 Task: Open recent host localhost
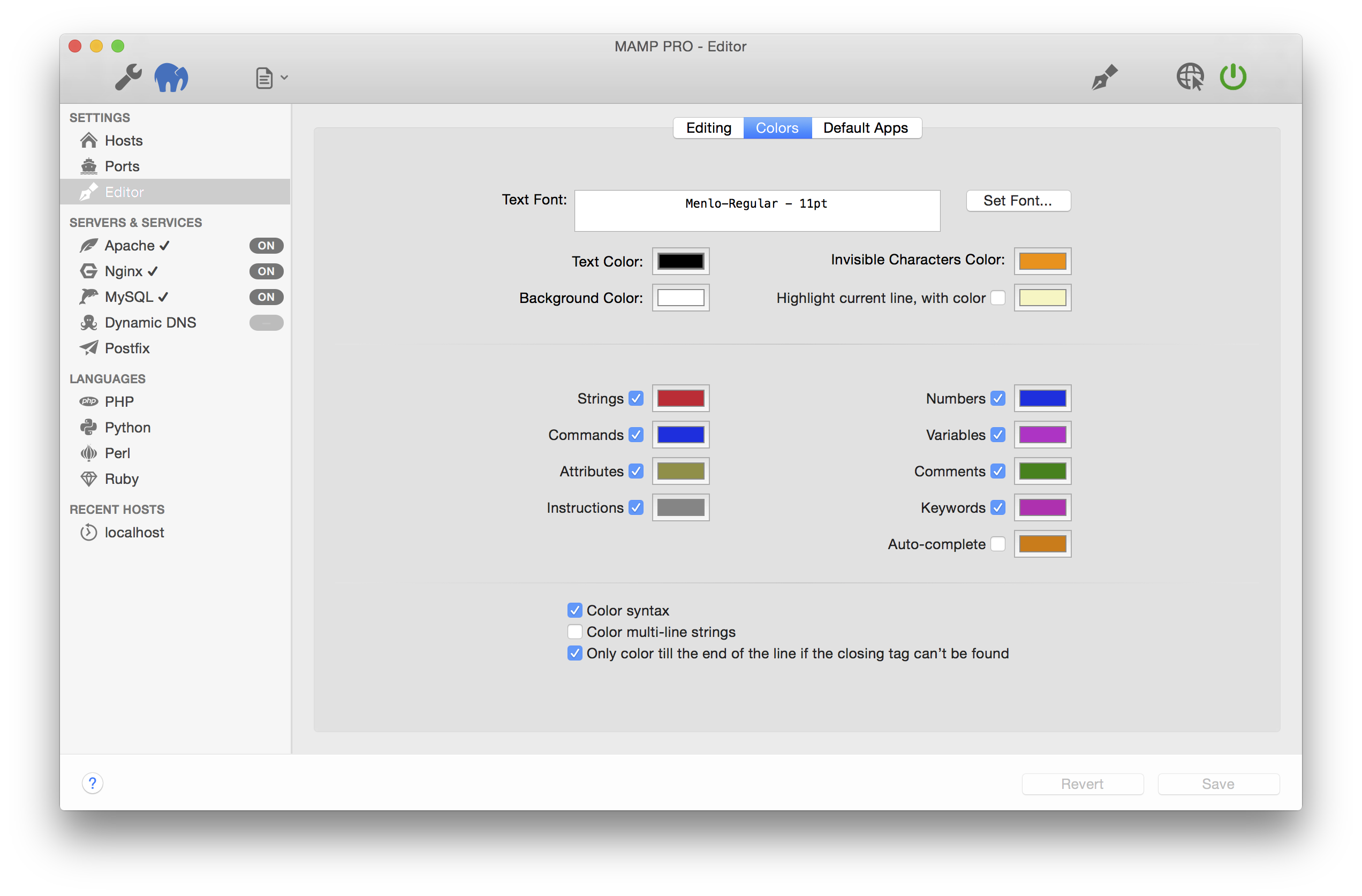[122, 533]
